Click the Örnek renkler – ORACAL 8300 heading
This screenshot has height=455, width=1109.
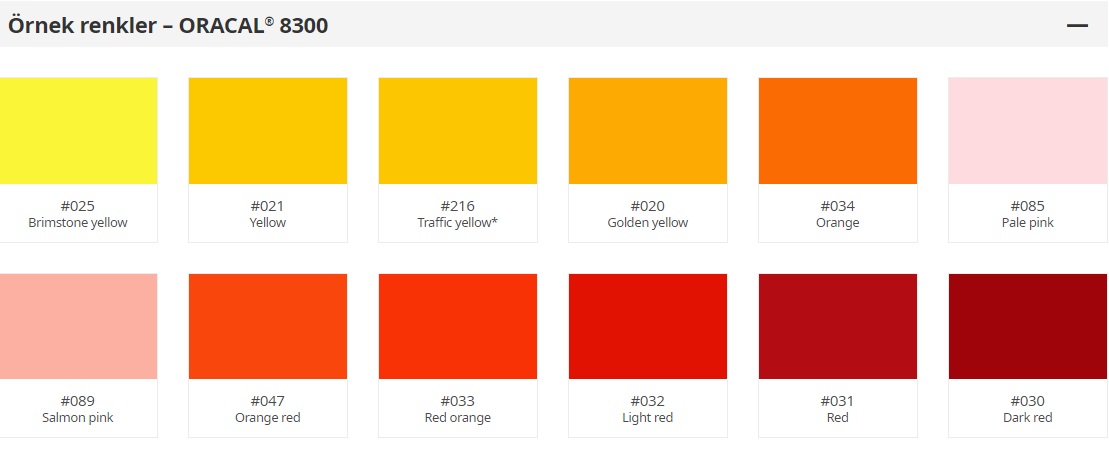tap(168, 25)
